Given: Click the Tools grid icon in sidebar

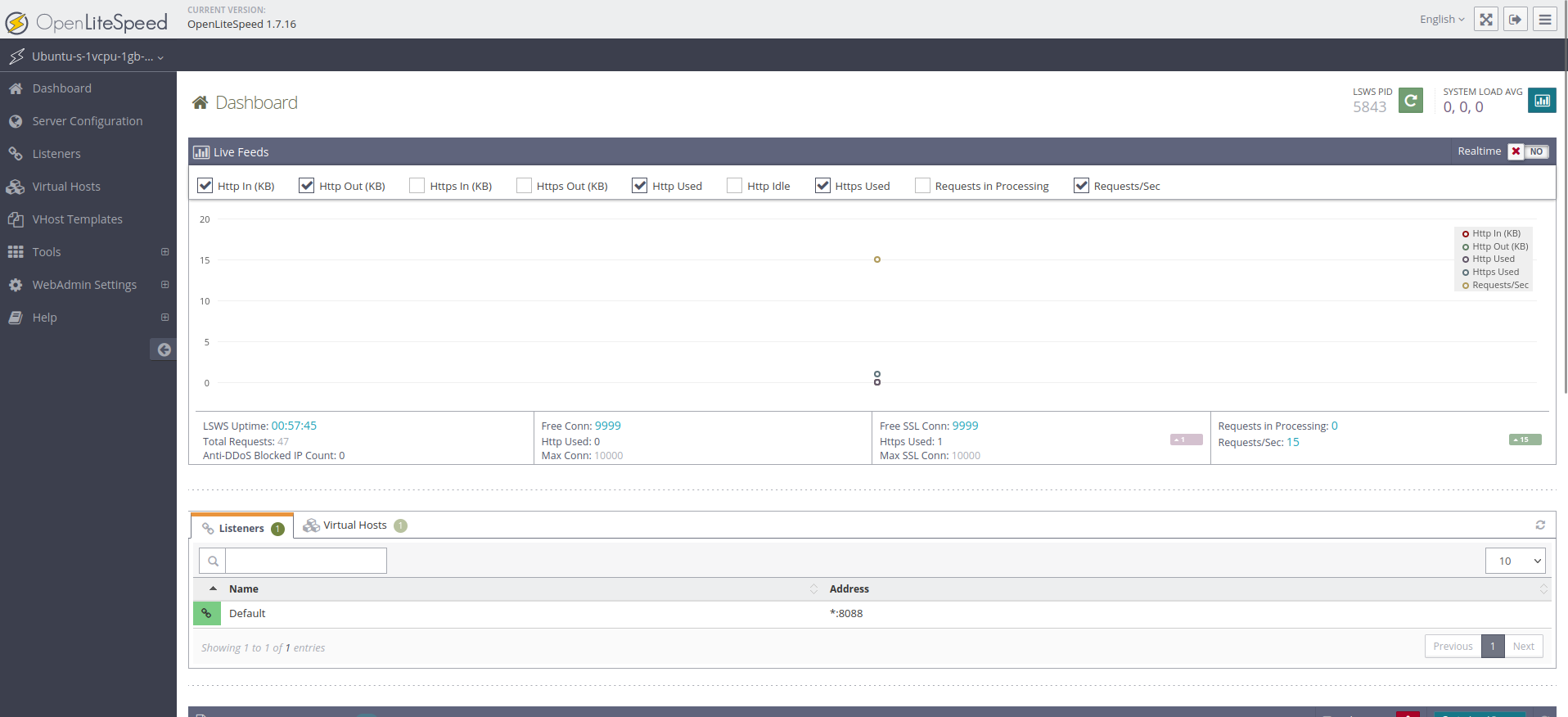Looking at the screenshot, I should 16,252.
